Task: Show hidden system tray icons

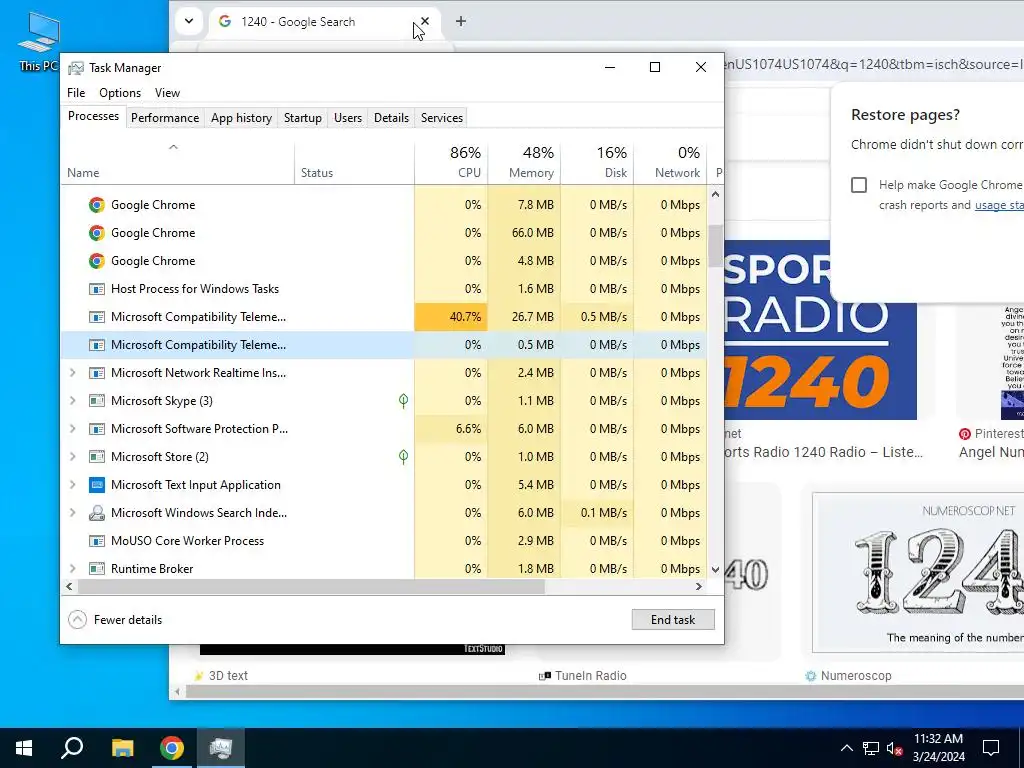Action: tap(846, 748)
